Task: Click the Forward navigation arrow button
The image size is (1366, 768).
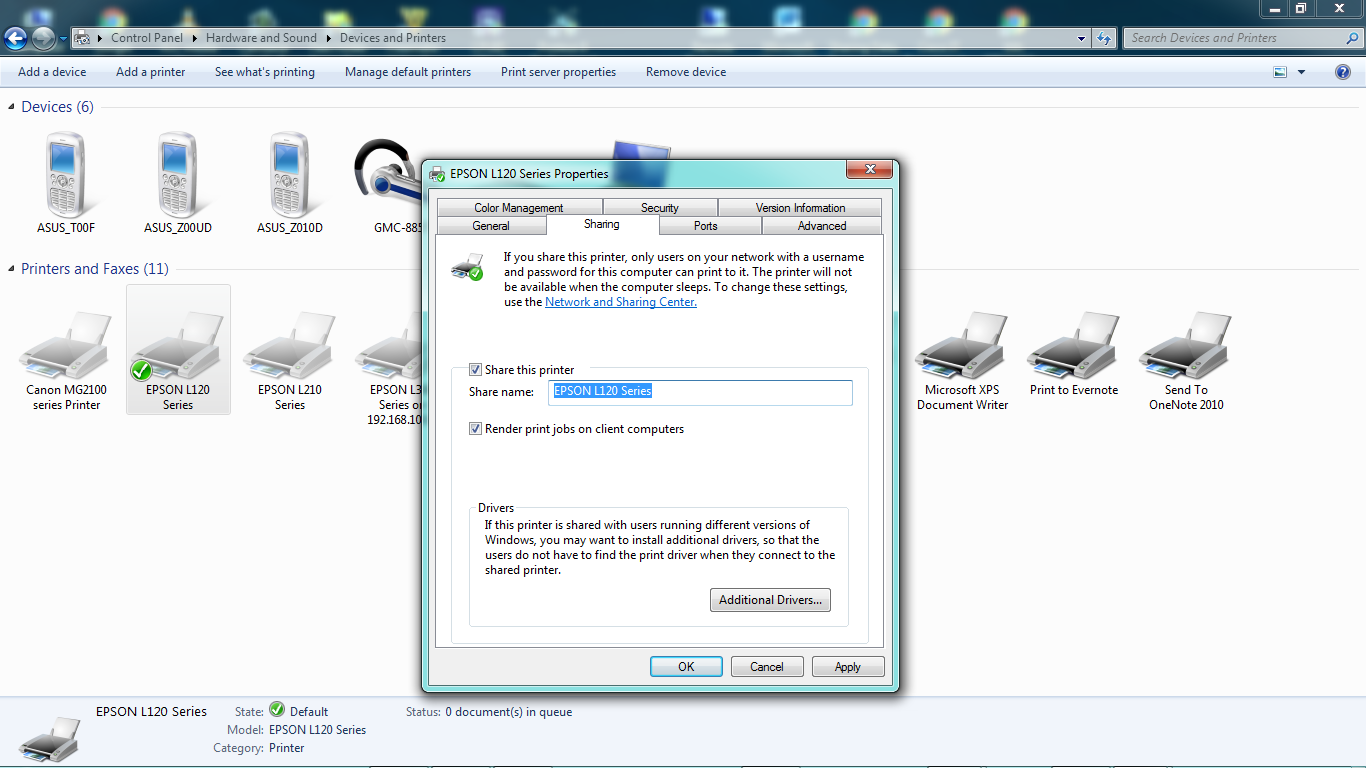Action: (43, 39)
